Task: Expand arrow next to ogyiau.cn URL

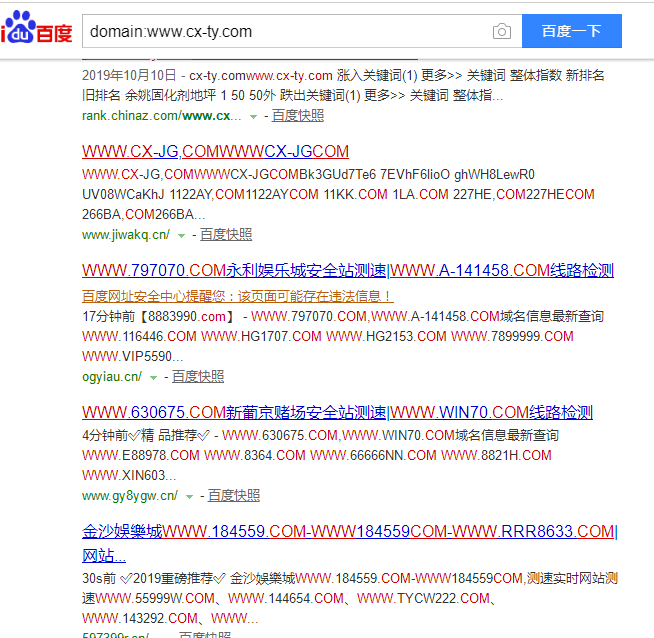Action: click(153, 378)
